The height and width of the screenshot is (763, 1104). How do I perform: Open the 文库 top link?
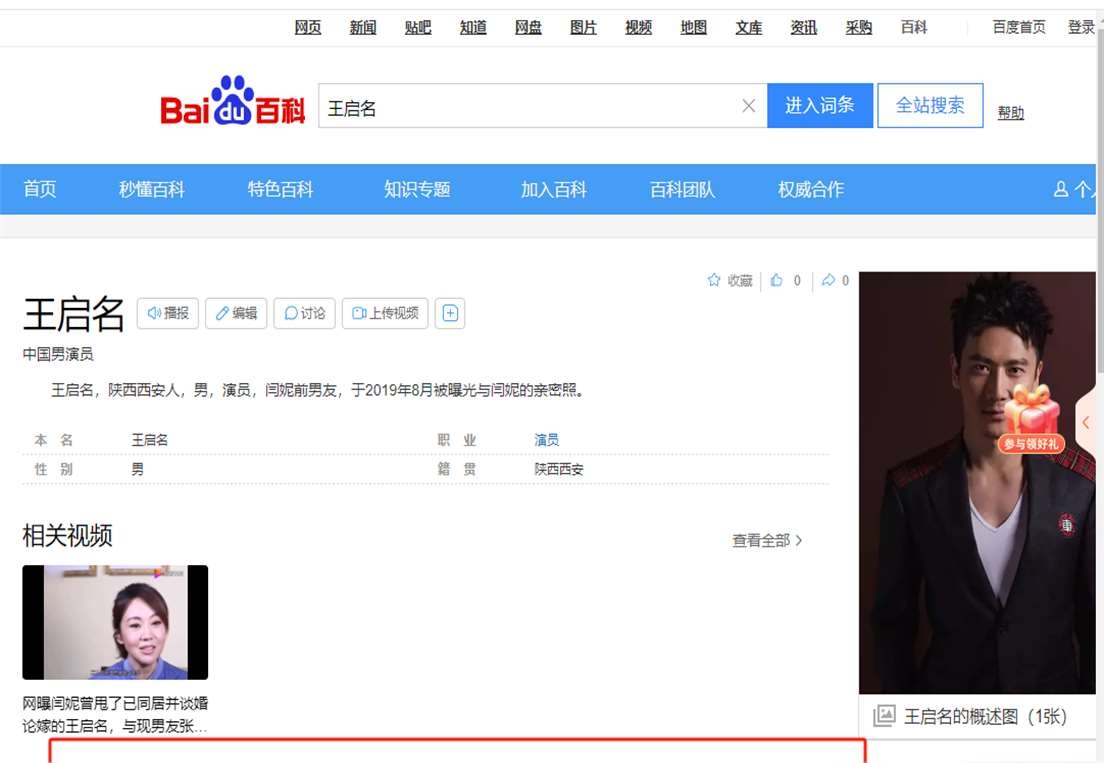[748, 27]
